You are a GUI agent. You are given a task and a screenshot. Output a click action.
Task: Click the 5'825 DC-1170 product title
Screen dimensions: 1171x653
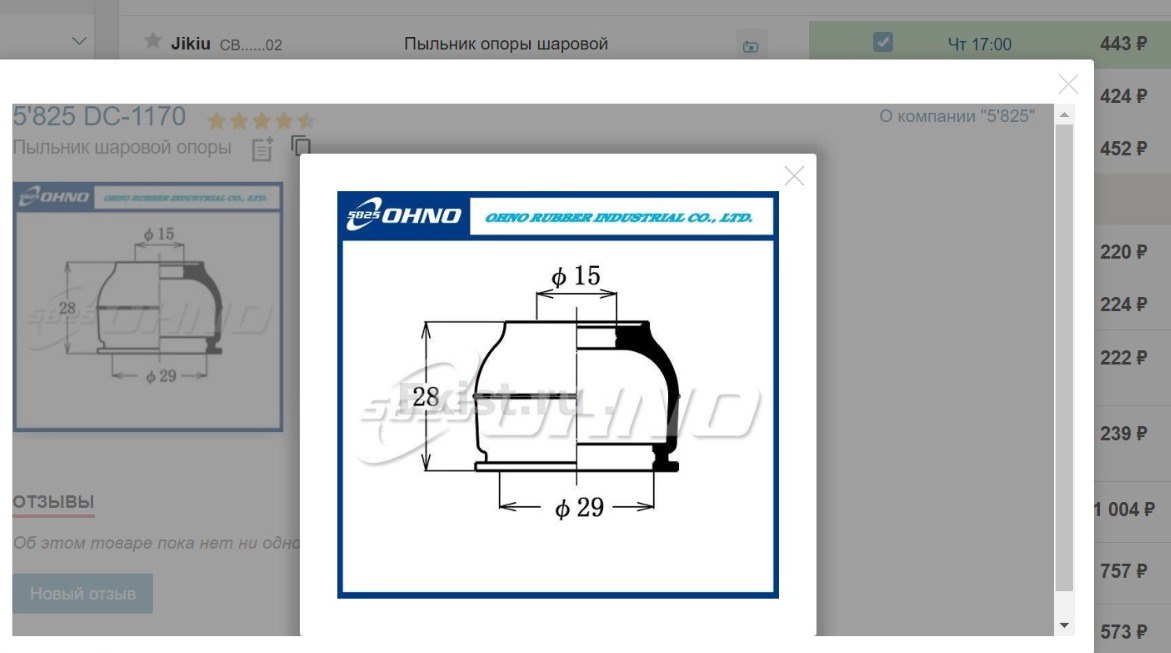[99, 117]
